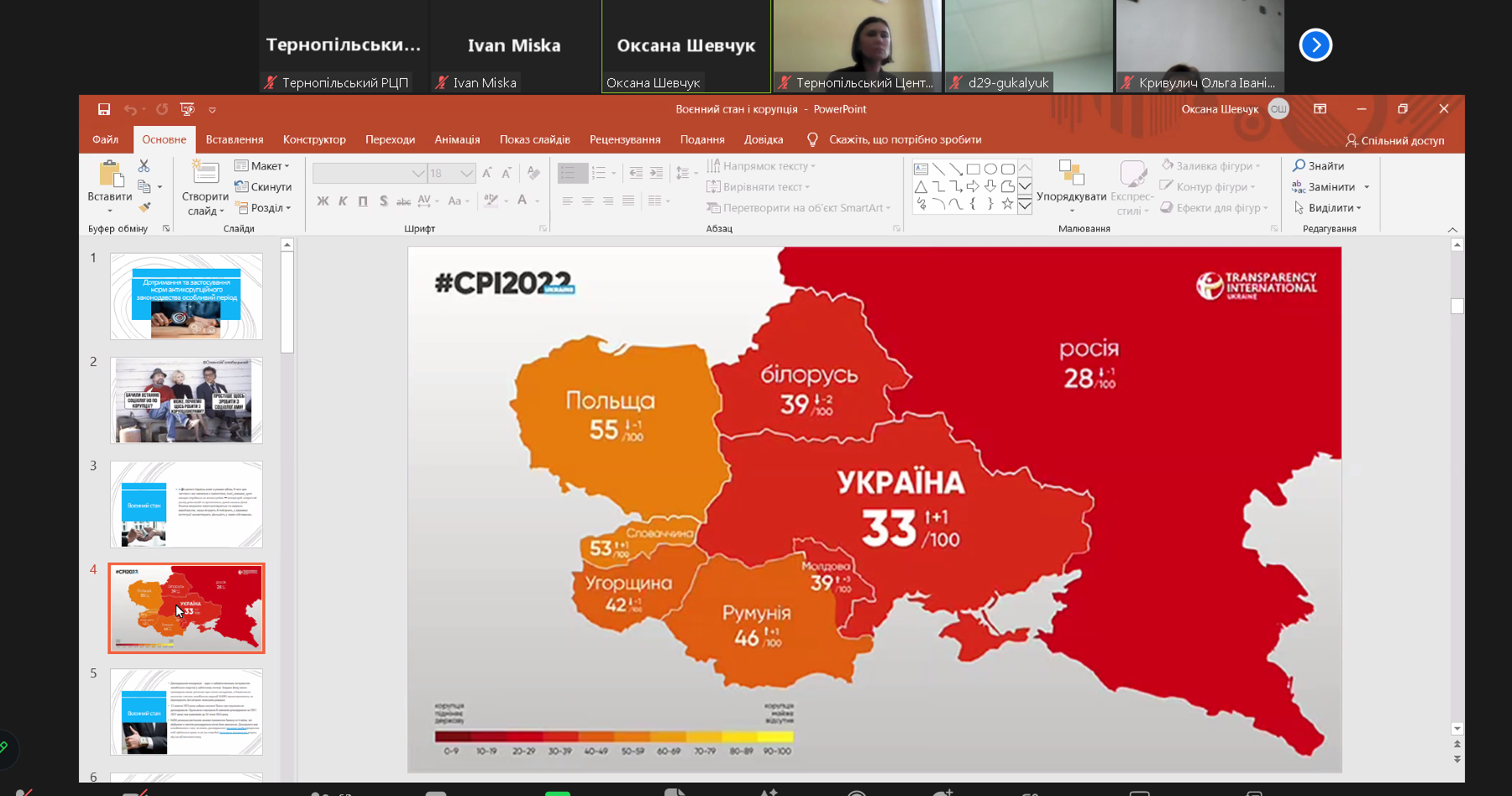Toggle underline П formatting
The image size is (1512, 796).
pos(363,201)
